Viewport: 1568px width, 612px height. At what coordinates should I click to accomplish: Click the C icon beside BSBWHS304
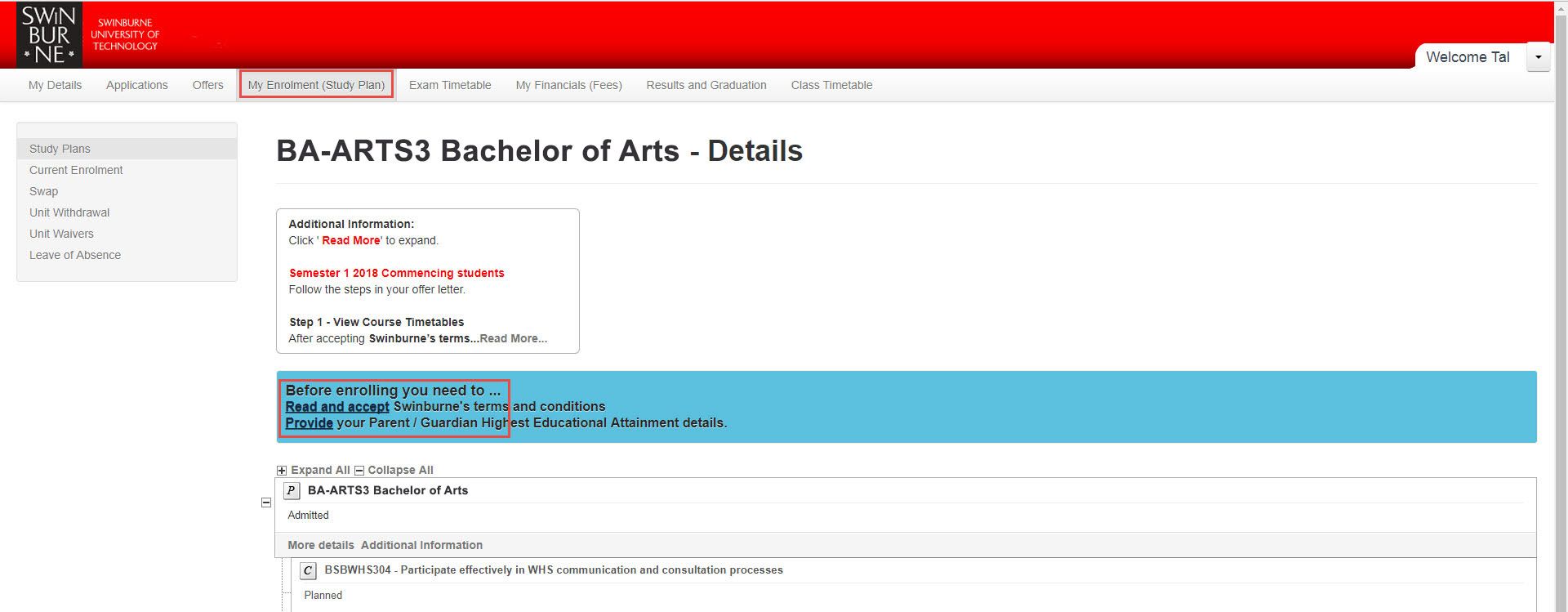308,570
